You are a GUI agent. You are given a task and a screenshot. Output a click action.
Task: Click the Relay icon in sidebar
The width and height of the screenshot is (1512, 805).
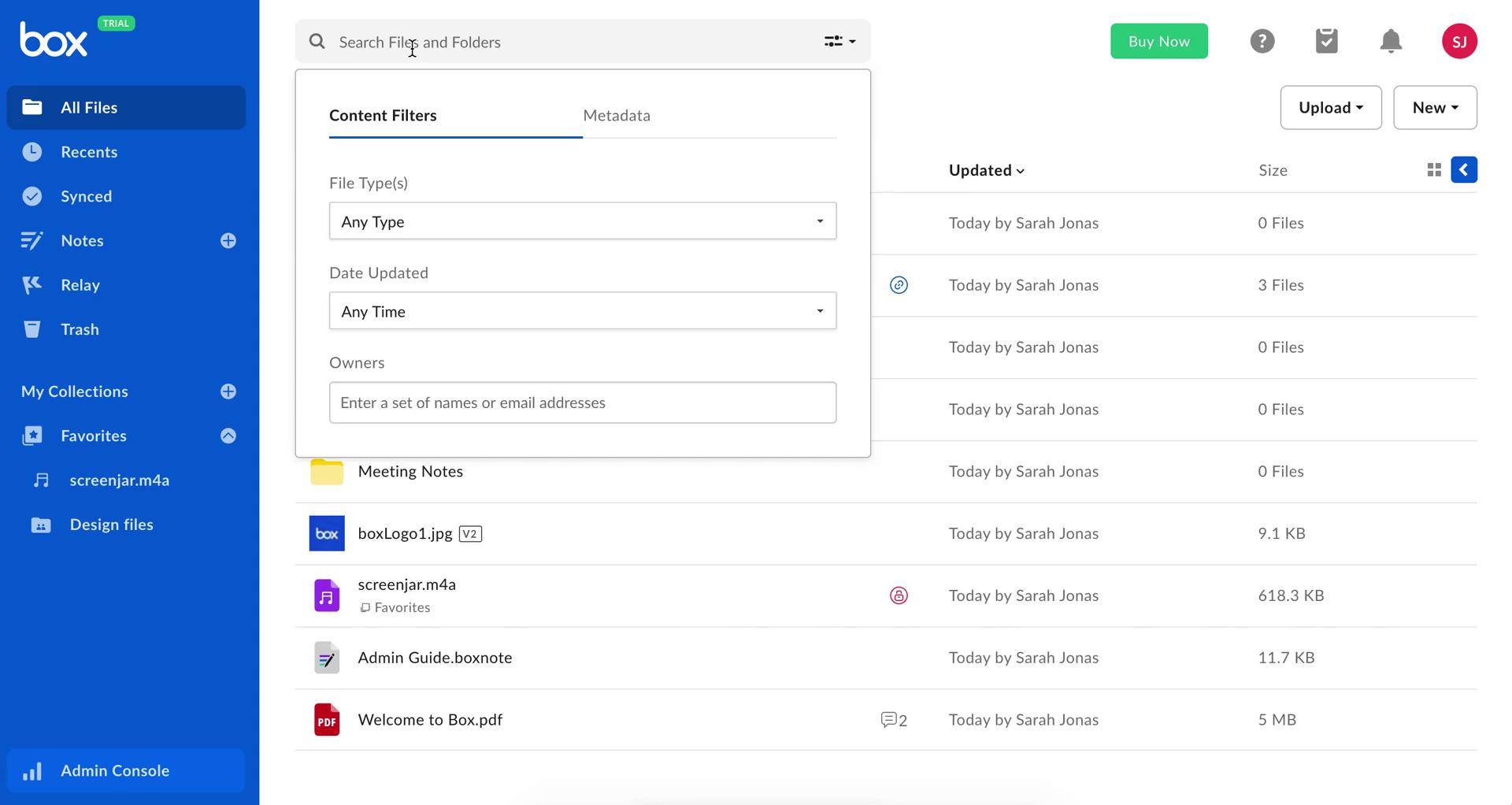[32, 285]
